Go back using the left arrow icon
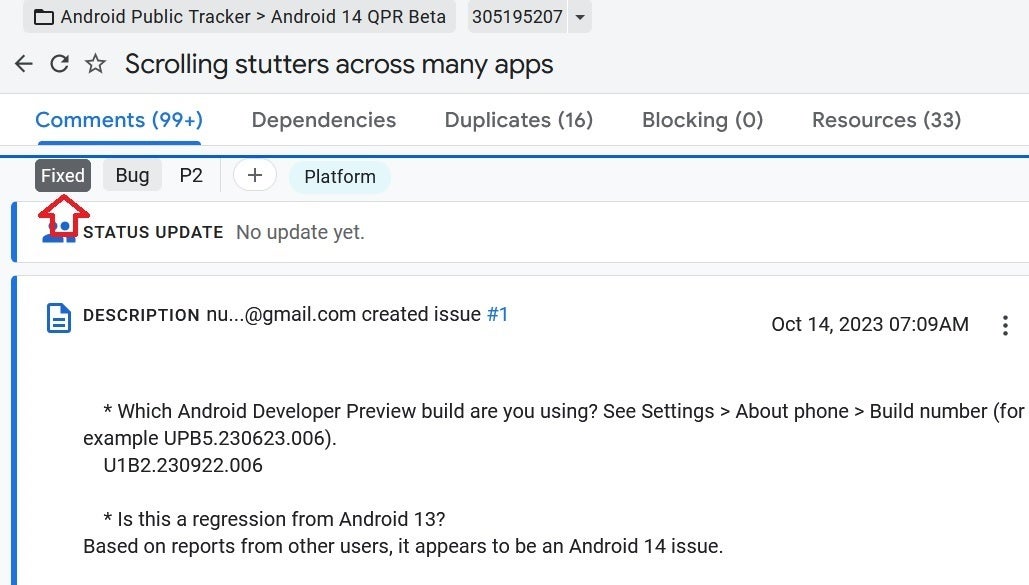Viewport: 1029px width, 585px height. click(x=24, y=64)
